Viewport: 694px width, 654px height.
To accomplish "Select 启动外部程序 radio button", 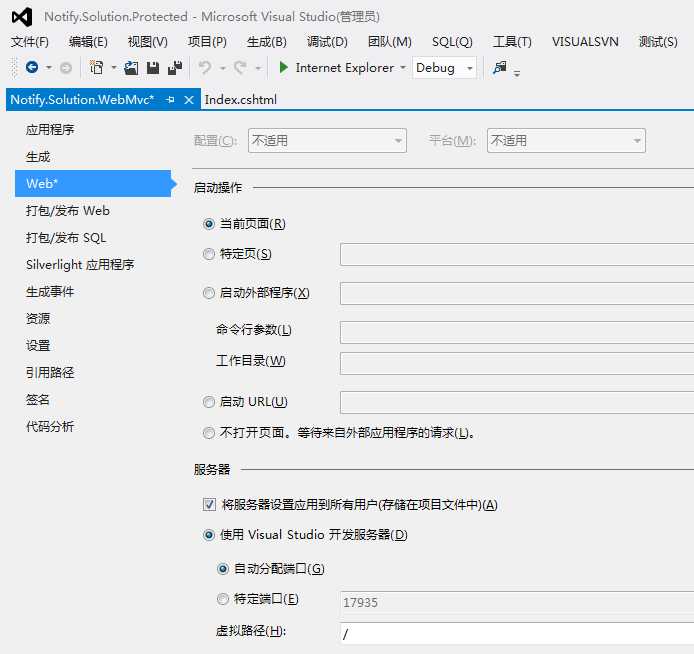I will pyautogui.click(x=209, y=293).
